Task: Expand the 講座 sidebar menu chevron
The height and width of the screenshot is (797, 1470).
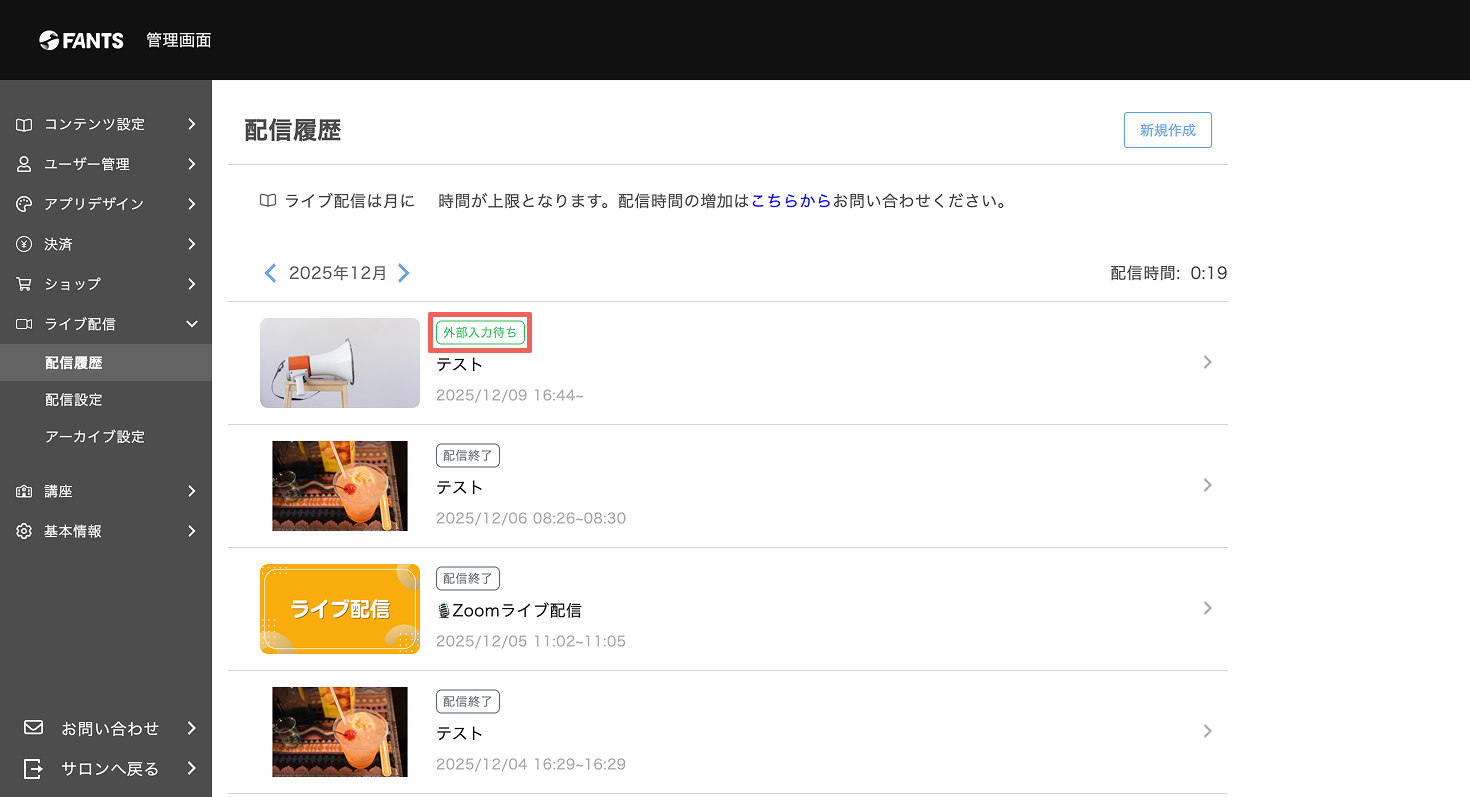Action: point(192,491)
